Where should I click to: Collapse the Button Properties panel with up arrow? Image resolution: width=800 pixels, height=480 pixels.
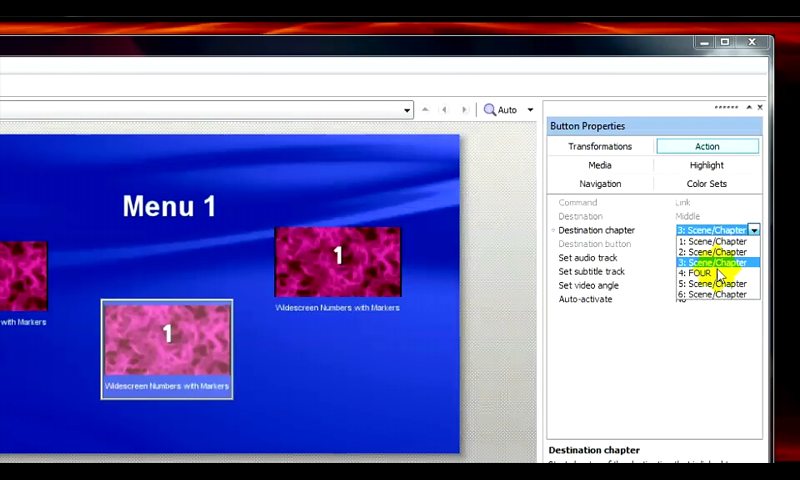pyautogui.click(x=749, y=107)
